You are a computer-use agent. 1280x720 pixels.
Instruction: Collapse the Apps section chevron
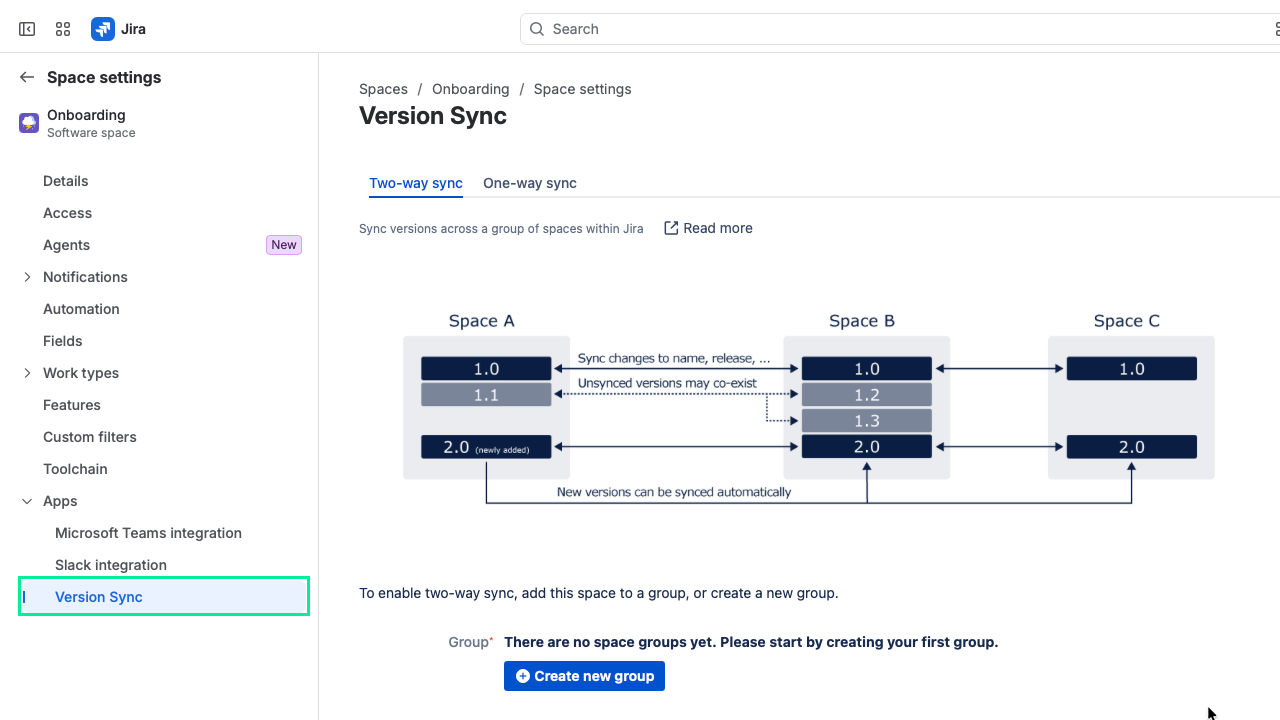[x=27, y=501]
